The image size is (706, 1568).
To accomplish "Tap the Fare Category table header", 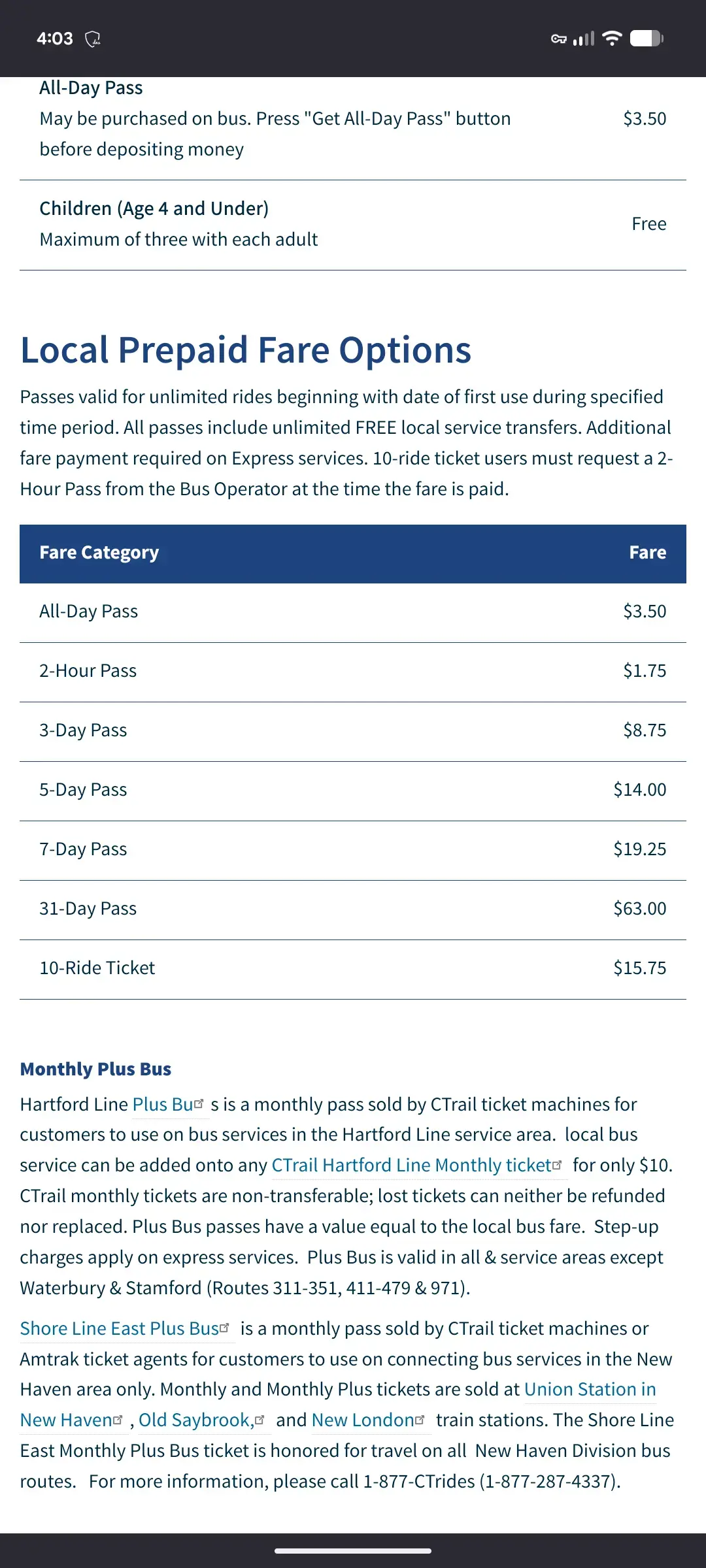I will (x=99, y=553).
